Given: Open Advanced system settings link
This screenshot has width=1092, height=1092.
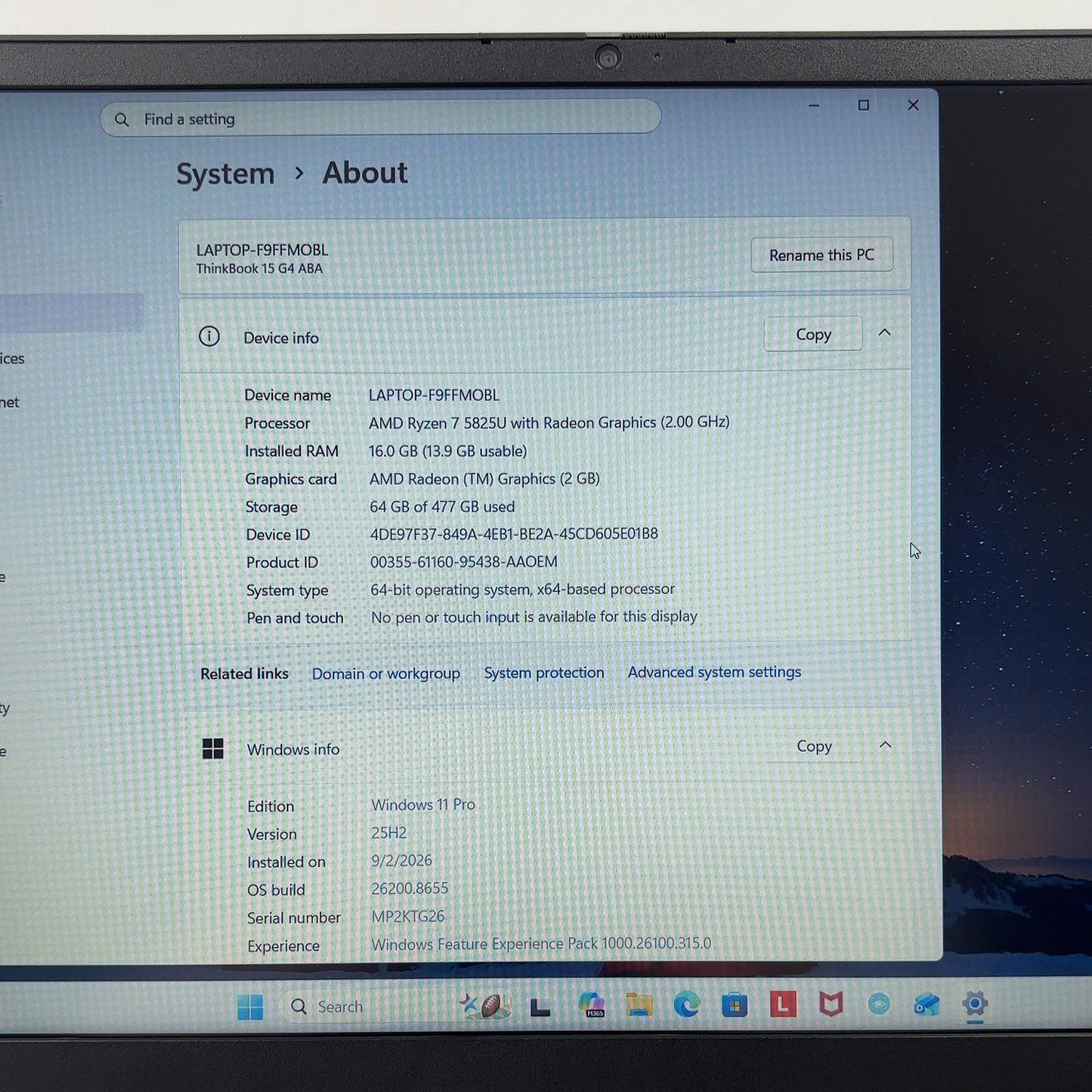Looking at the screenshot, I should (714, 672).
